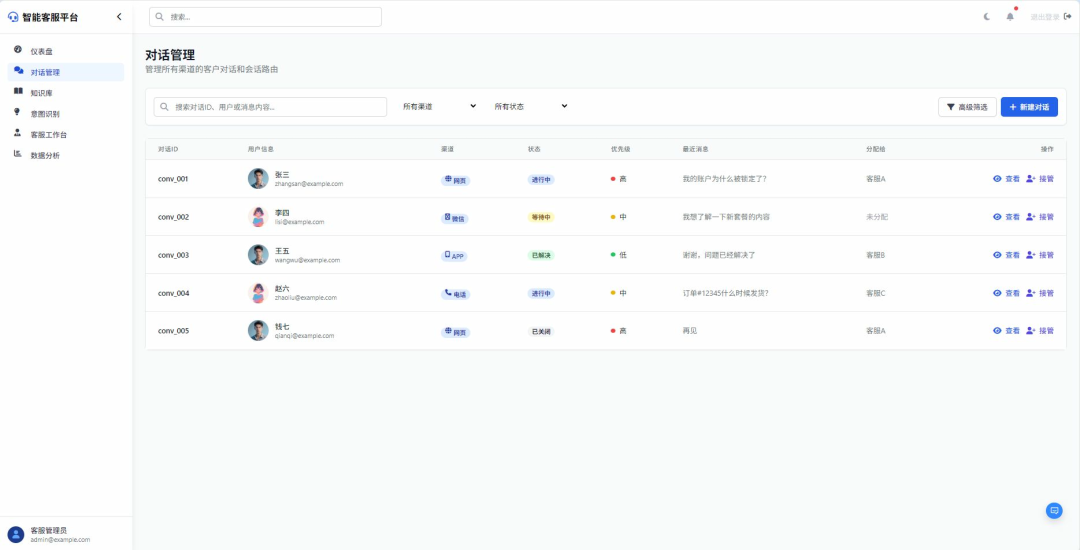Take over conversation conv_002
This screenshot has width=1080, height=550.
point(1039,217)
